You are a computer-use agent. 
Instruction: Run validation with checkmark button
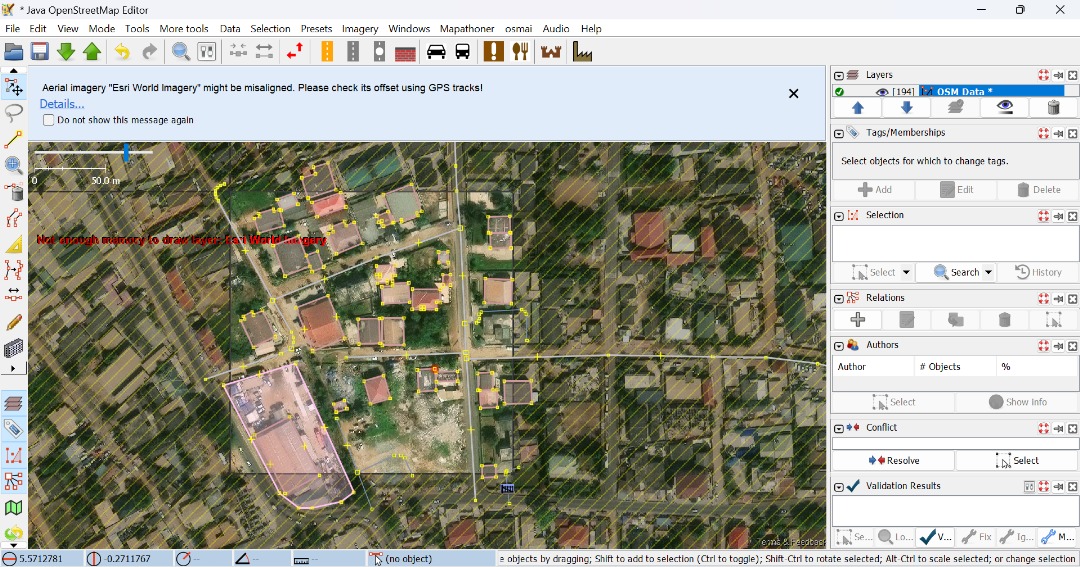tap(936, 537)
